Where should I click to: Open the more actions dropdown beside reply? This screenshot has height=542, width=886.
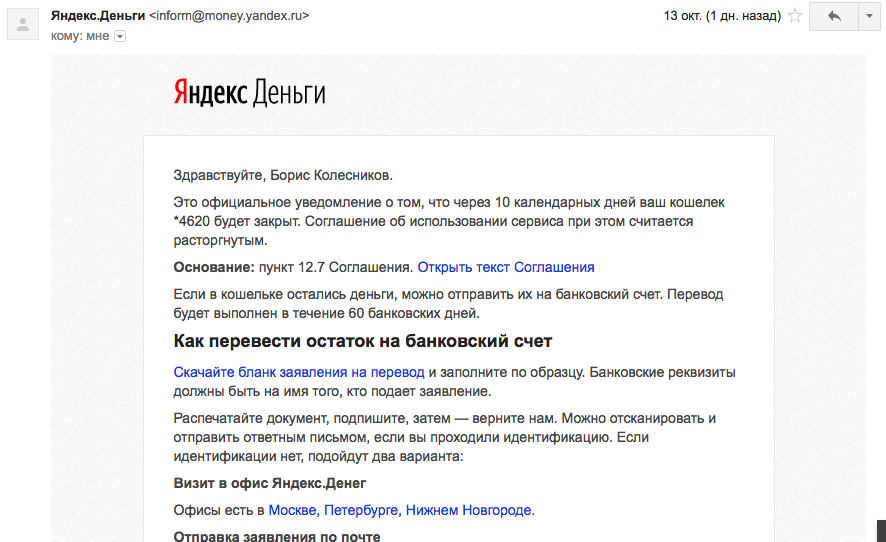coord(870,16)
